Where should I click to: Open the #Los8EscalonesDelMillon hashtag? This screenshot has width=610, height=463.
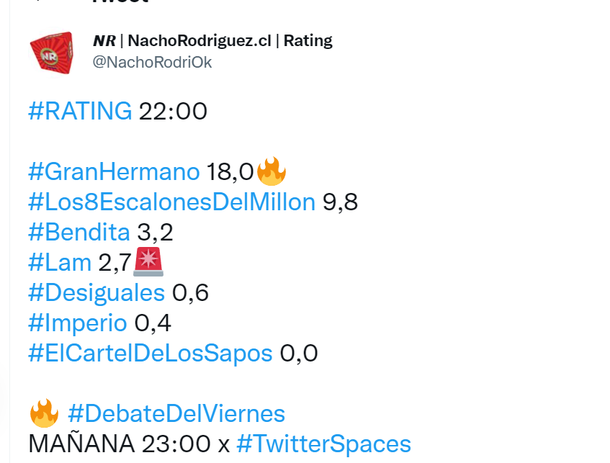coord(171,203)
